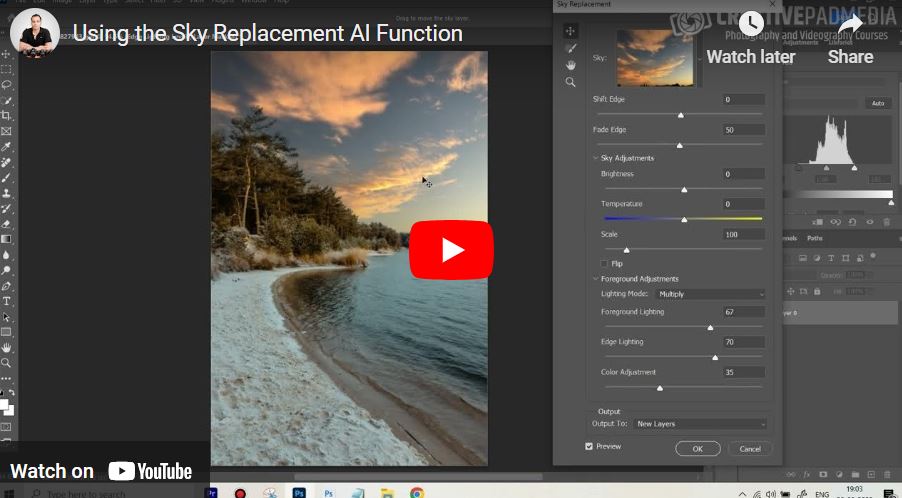Expand the sky preset dropdown arrow
Screen dimensions: 902x498
coord(700,58)
